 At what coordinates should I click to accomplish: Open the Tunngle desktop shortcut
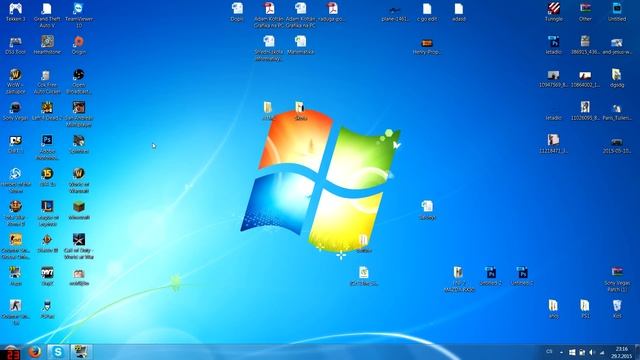pos(553,12)
